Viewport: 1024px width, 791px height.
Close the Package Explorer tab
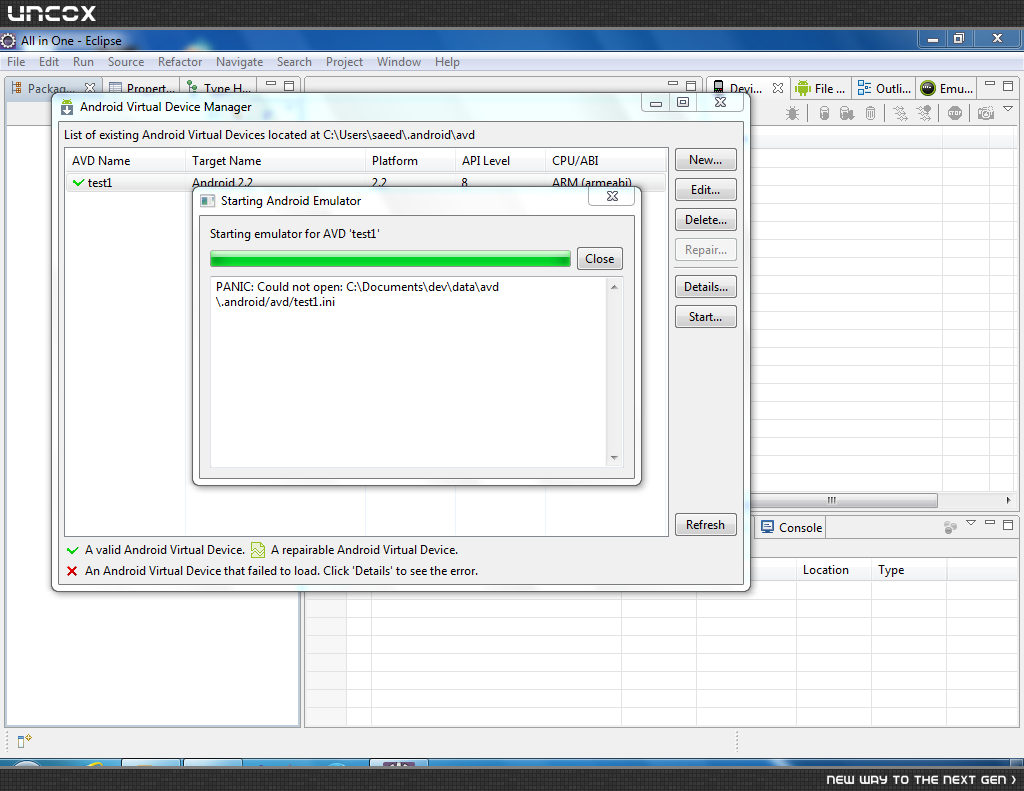click(90, 88)
